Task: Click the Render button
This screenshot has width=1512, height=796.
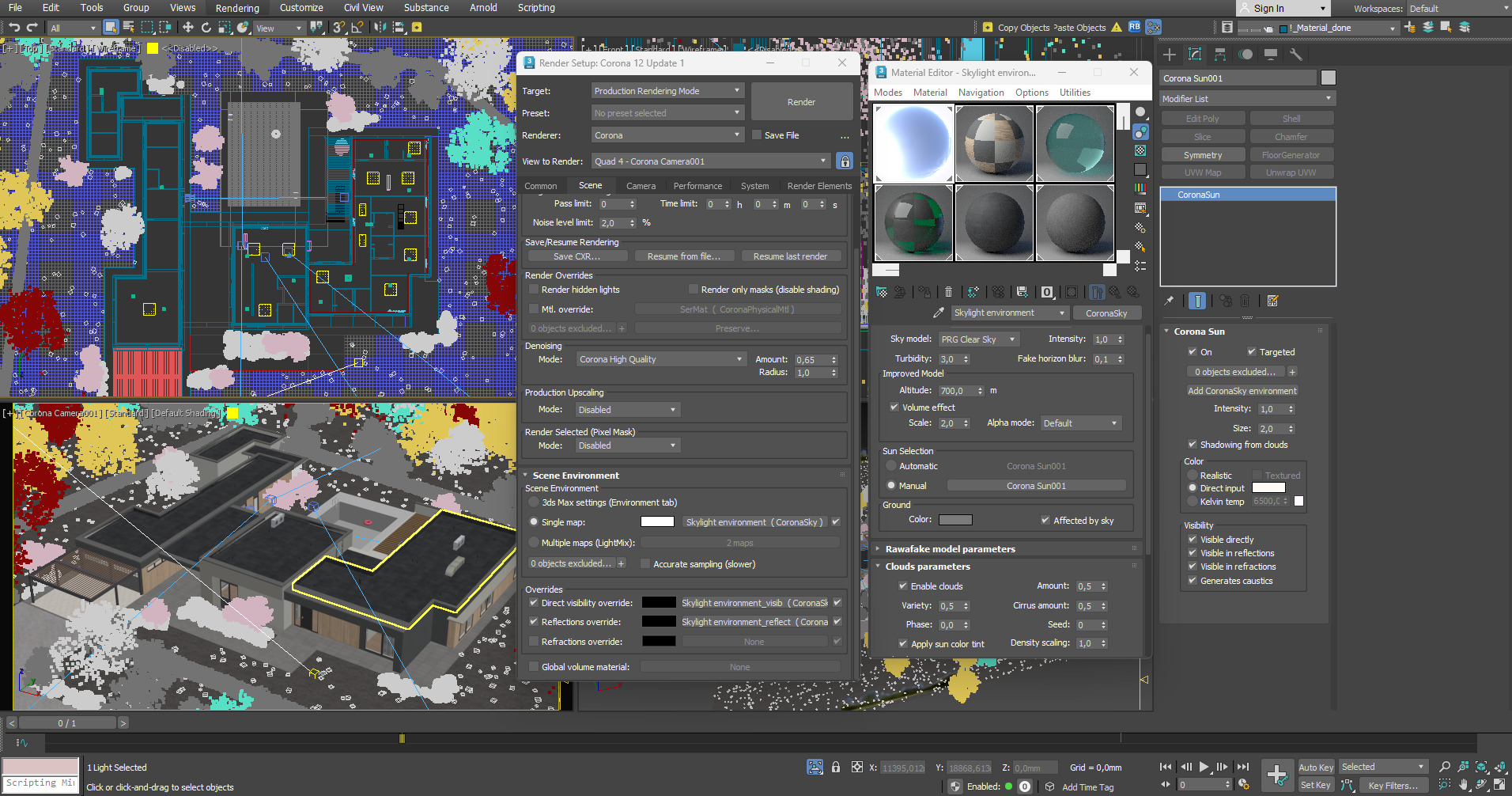Action: pyautogui.click(x=801, y=102)
